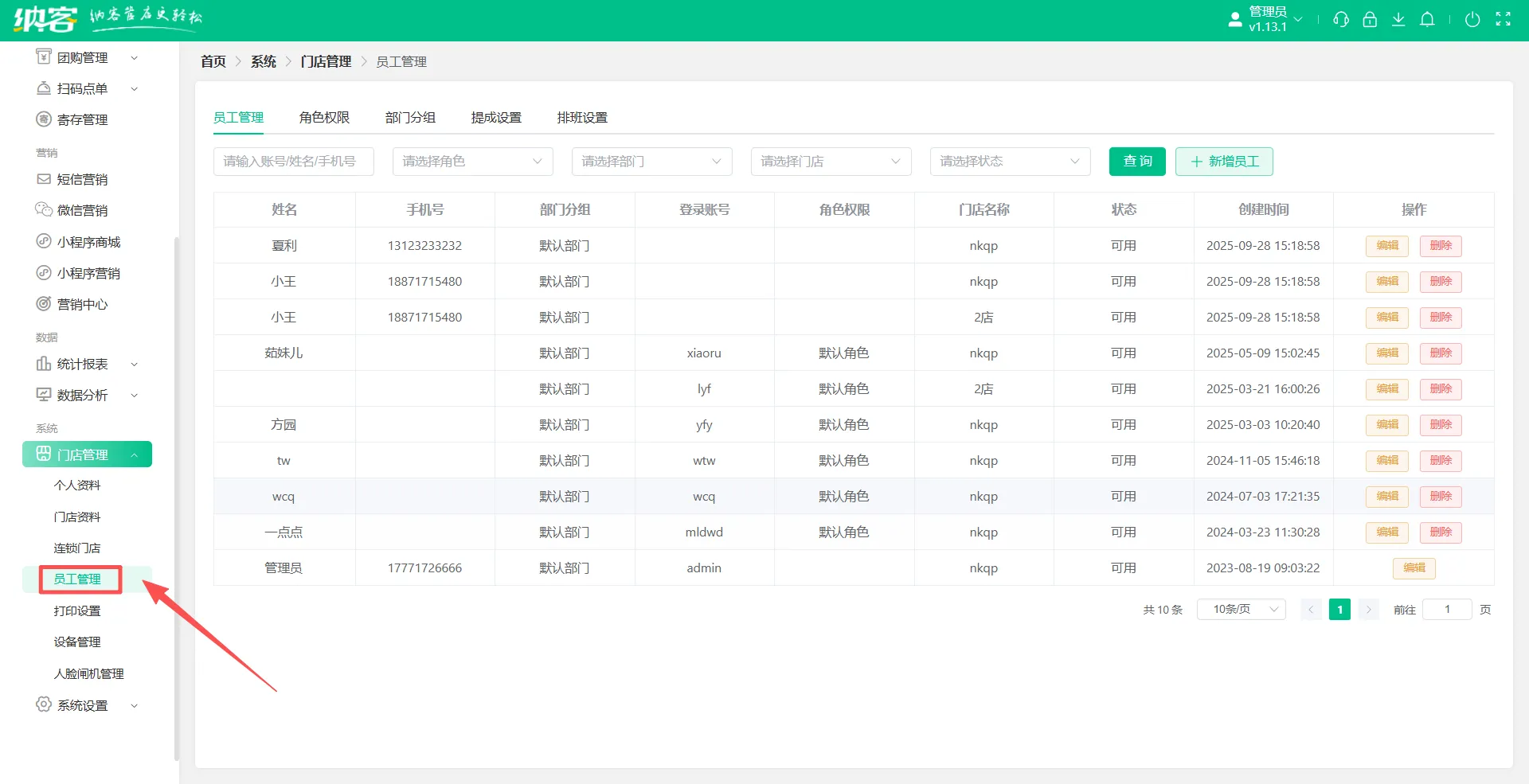1529x784 pixels.
Task: Open the notification bell
Action: point(1427,20)
